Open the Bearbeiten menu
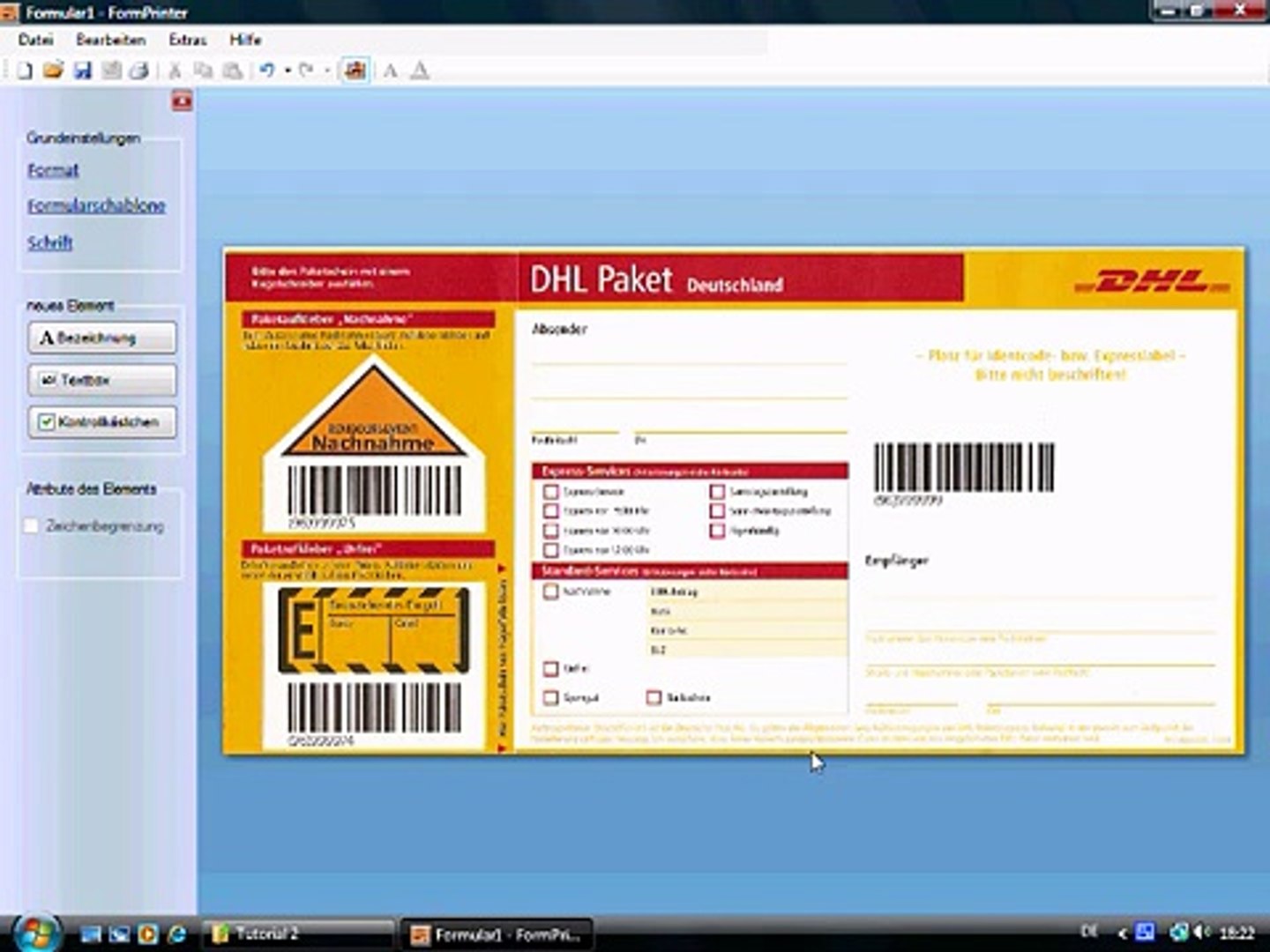The height and width of the screenshot is (952, 1270). click(x=111, y=40)
